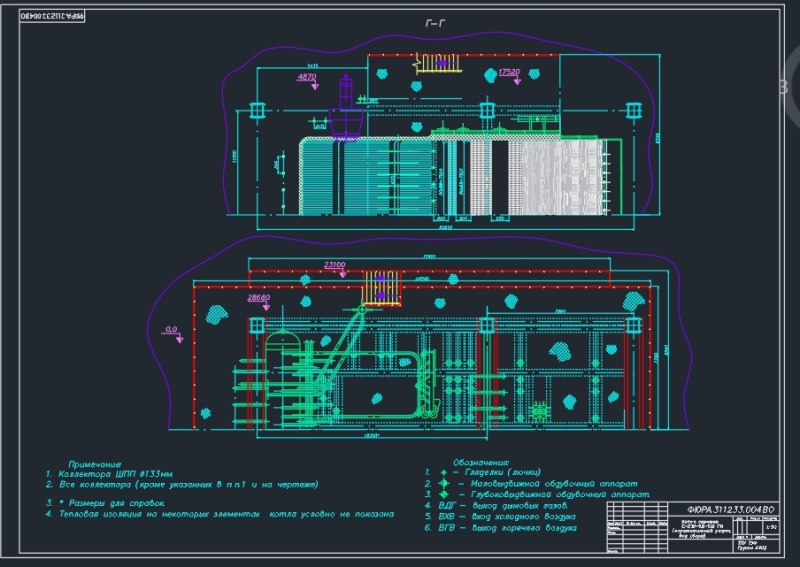Image resolution: width=800 pixels, height=567 pixels.
Task: Click the "Обозначения:" legend heading
Action: pyautogui.click(x=481, y=462)
